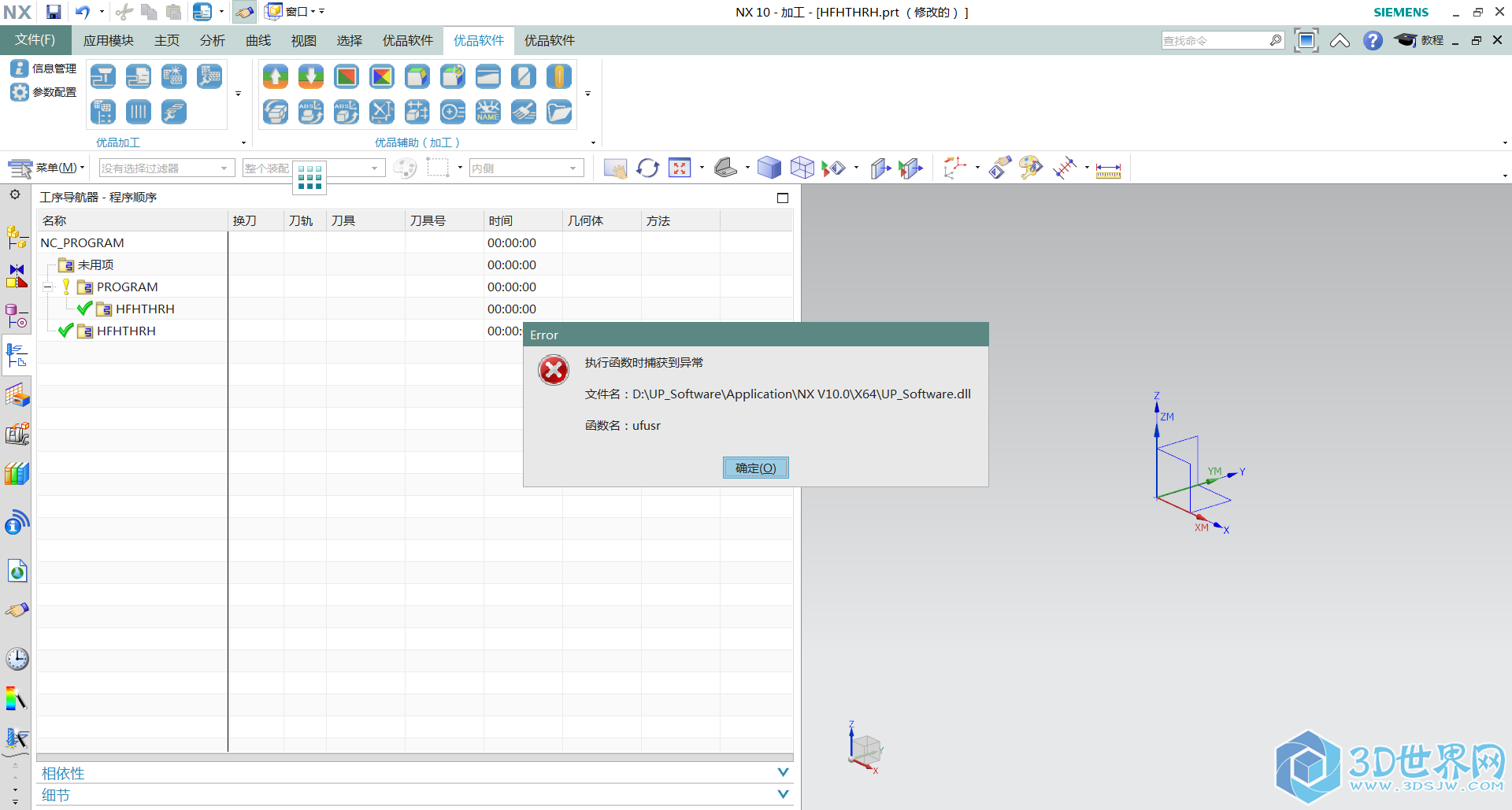The image size is (1512, 810).
Task: Click the four-color square icon in ribbon
Action: pos(382,76)
